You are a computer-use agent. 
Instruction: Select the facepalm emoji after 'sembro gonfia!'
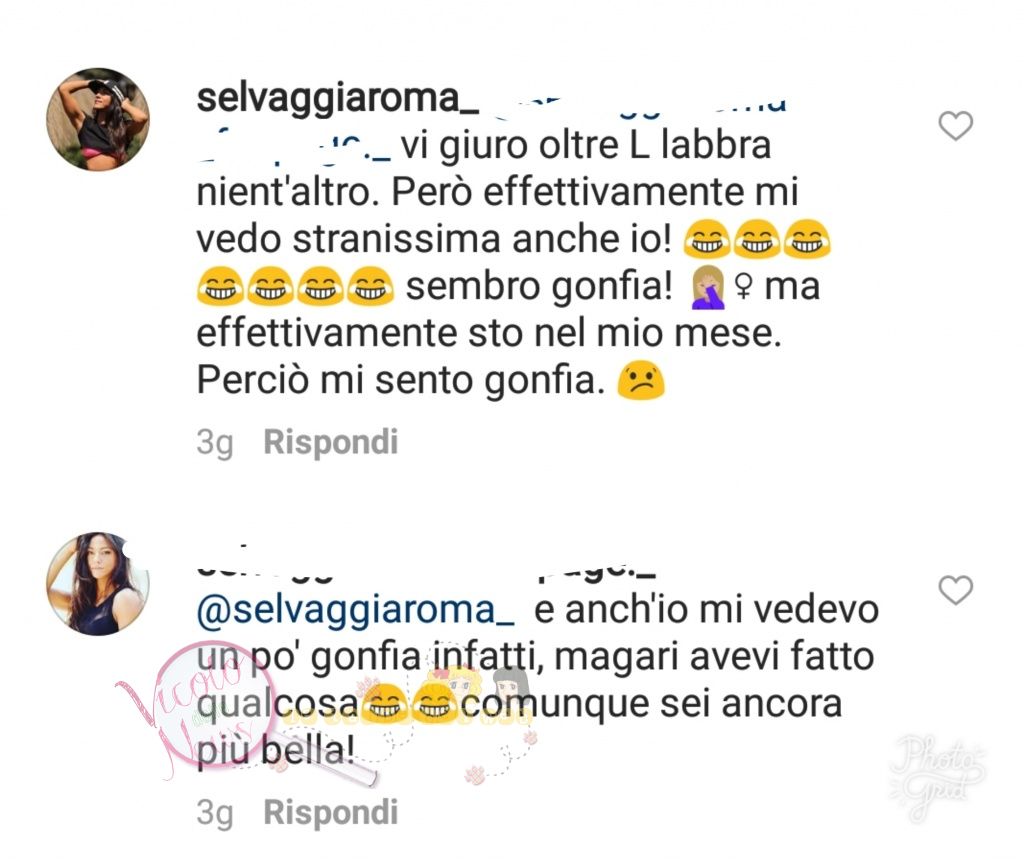(x=707, y=287)
